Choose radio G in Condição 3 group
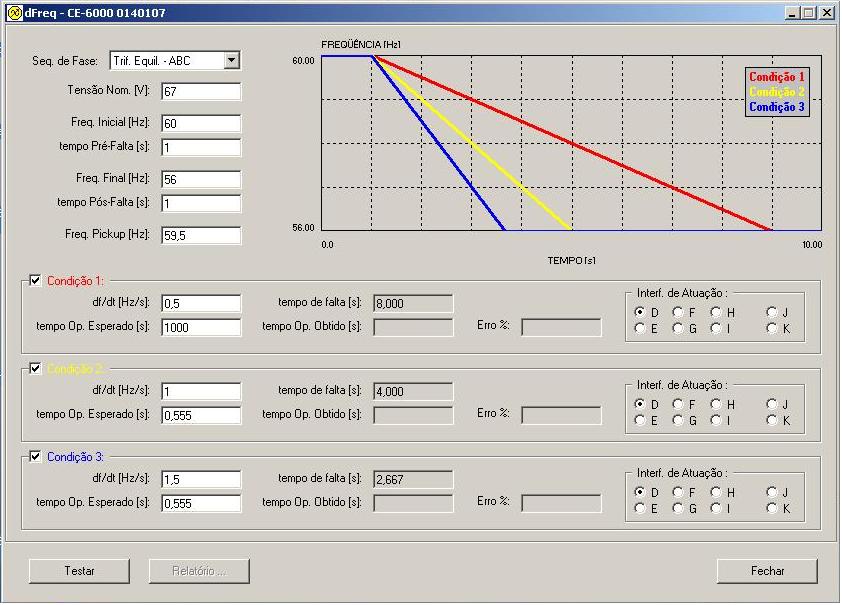842x605 pixels. 678,508
